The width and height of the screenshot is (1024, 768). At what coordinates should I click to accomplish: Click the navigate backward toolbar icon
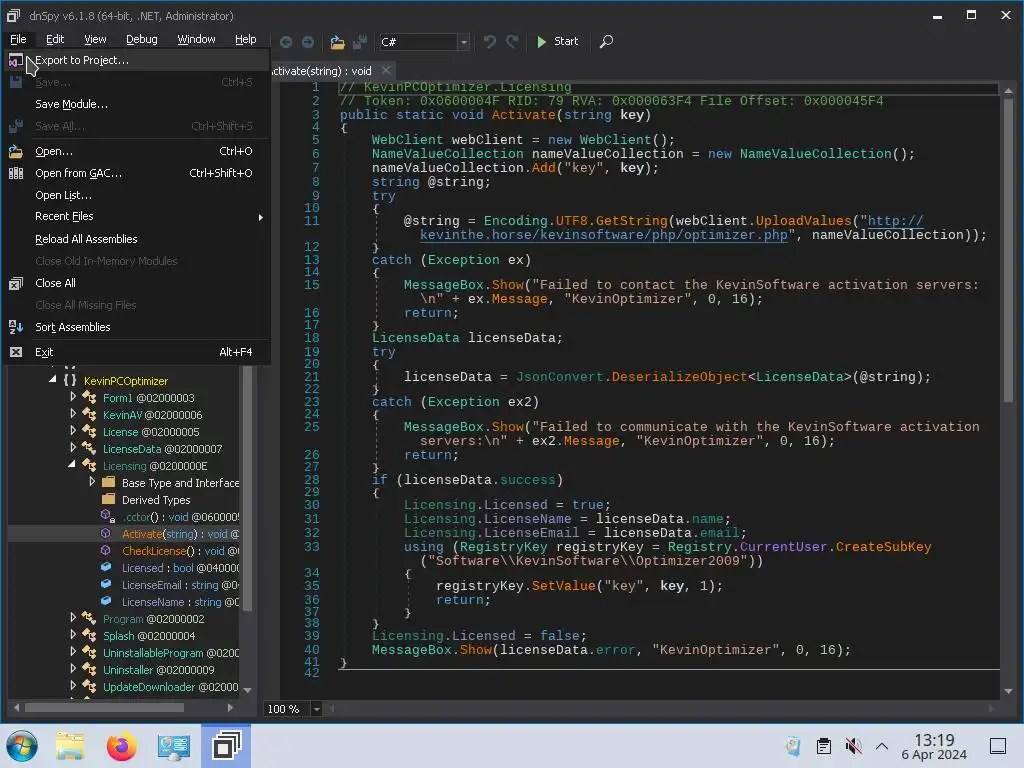coord(286,42)
